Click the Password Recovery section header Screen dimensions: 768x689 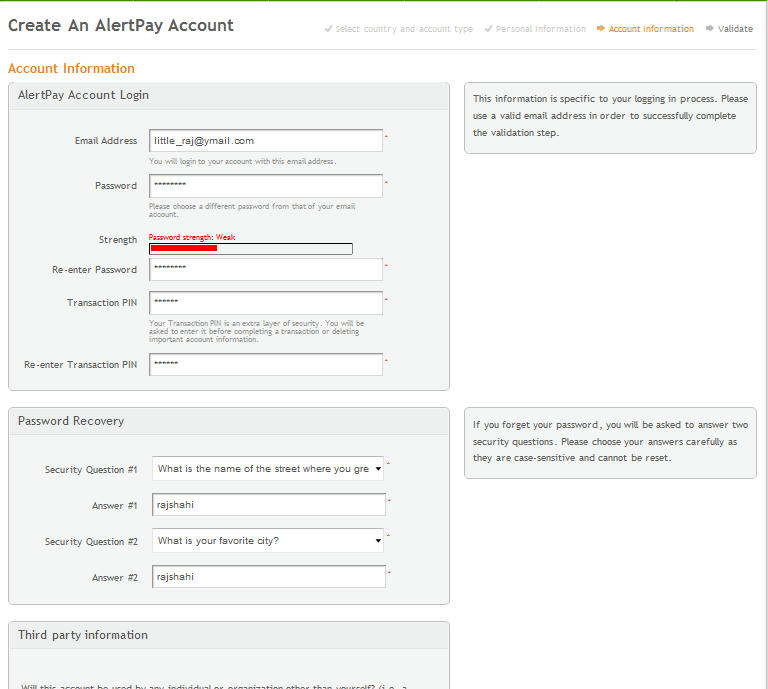click(x=71, y=421)
